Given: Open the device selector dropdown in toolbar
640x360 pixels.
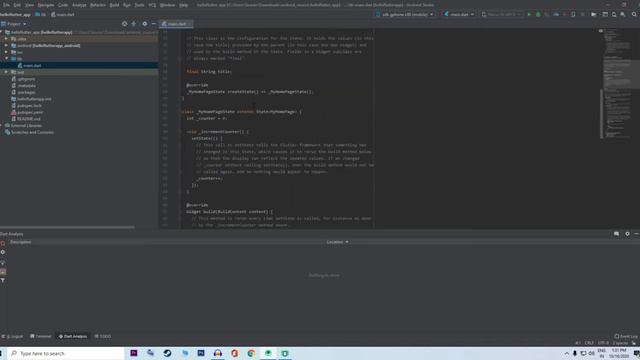Looking at the screenshot, I should pos(404,14).
